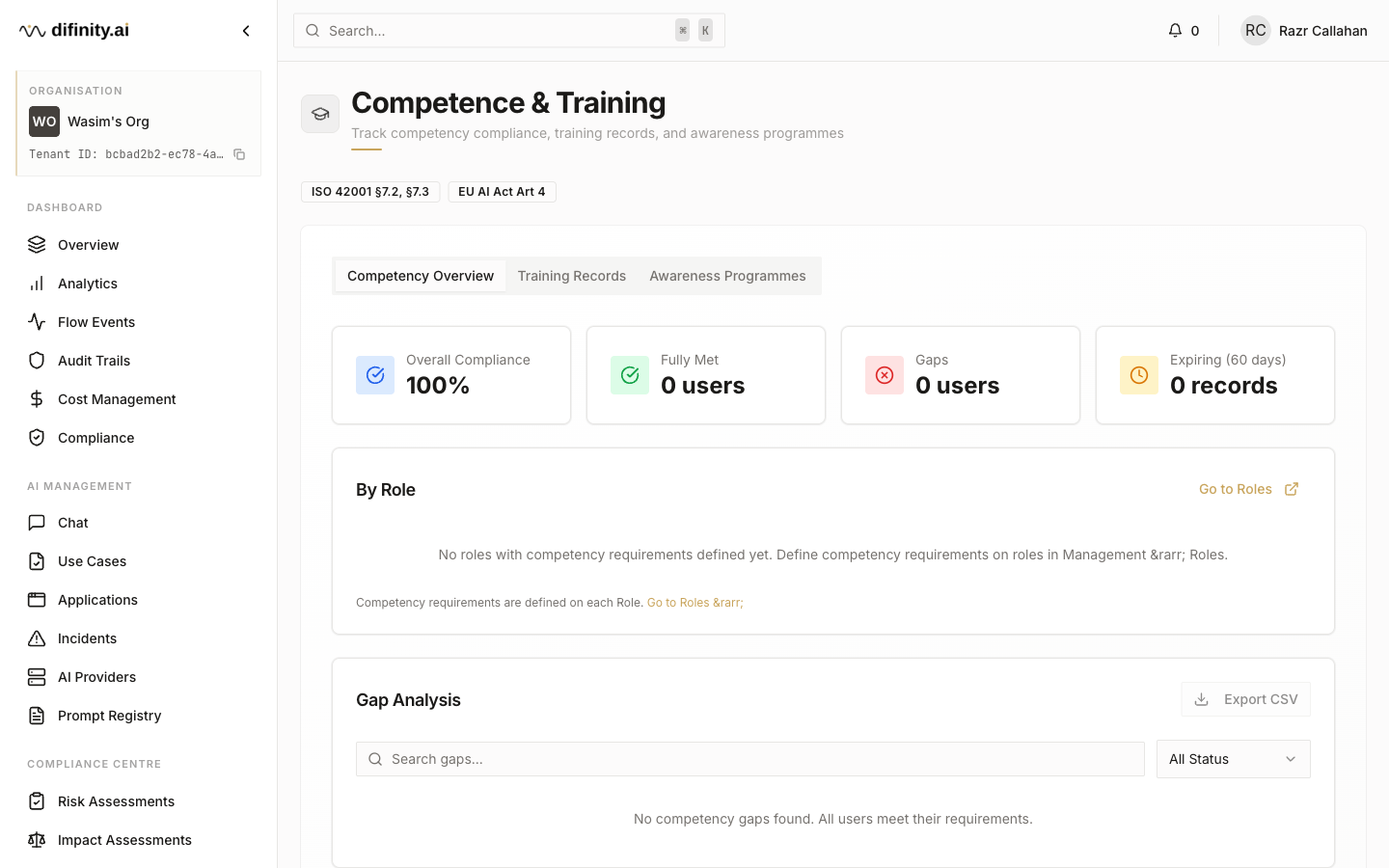Screen dimensions: 1389x868
Task: Click the graduation cap page icon
Action: point(320,114)
